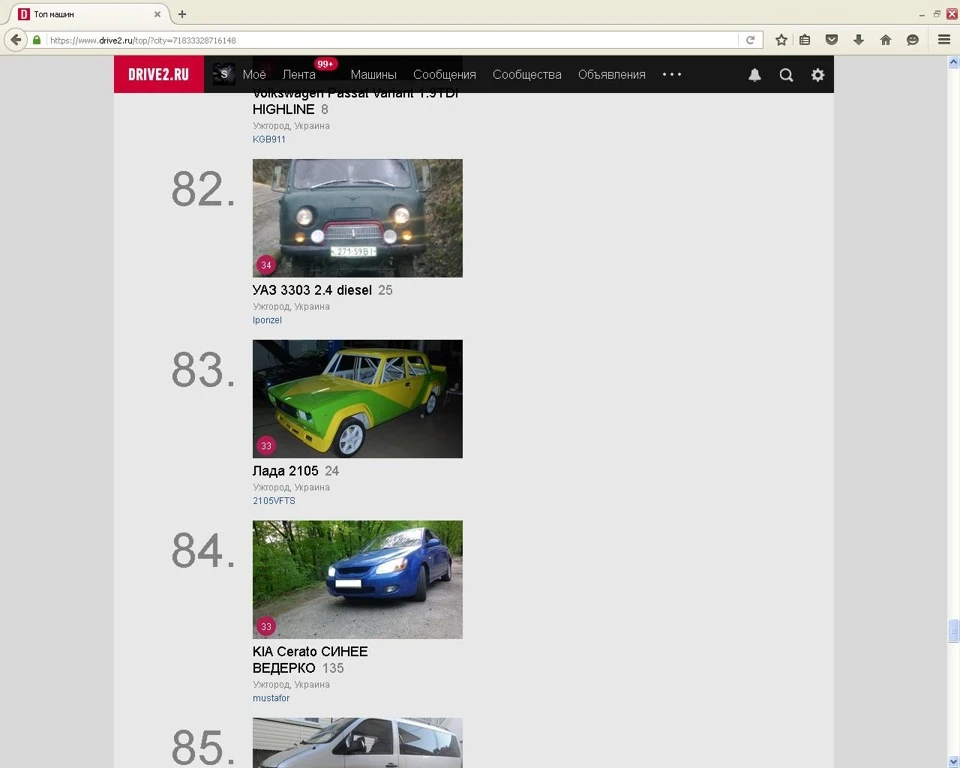Screen dimensions: 960x768
Task: Click the rank number 84.
Action: coord(203,550)
